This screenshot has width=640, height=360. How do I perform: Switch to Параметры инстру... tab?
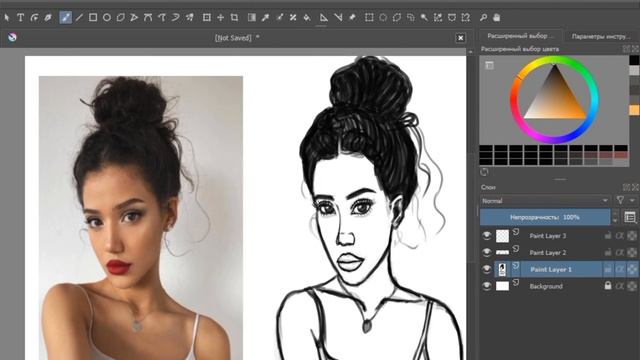pos(601,36)
